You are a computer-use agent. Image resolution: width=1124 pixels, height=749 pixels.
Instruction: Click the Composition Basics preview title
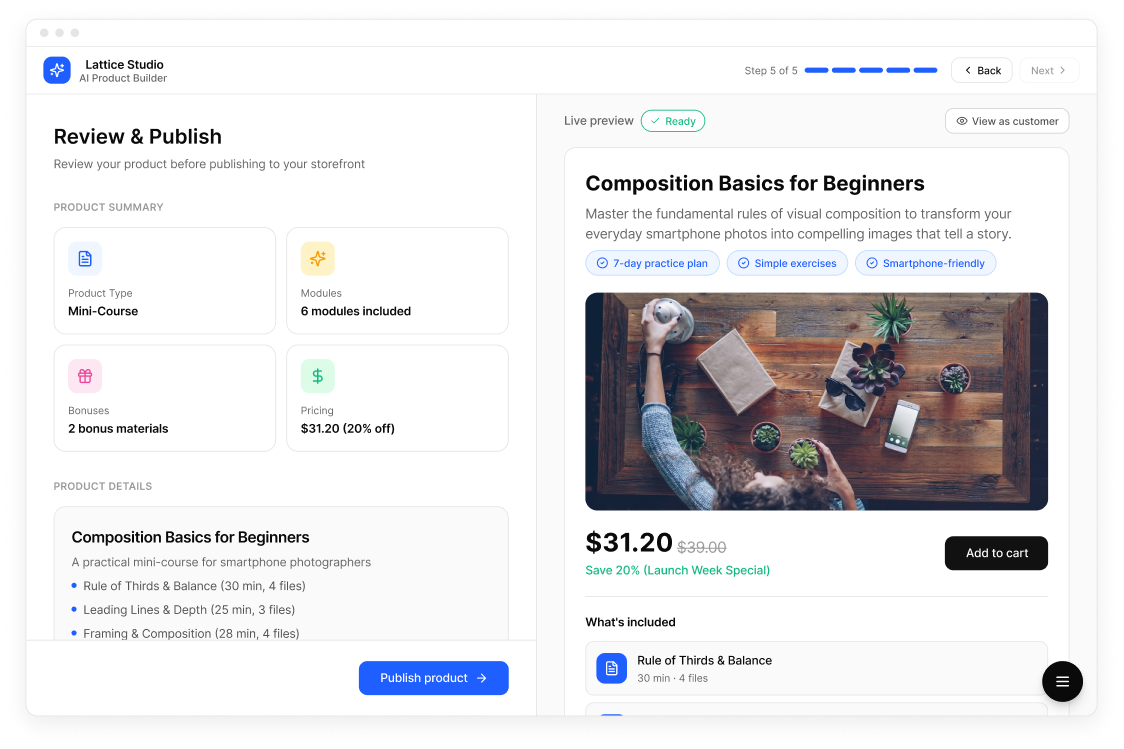pyautogui.click(x=755, y=183)
